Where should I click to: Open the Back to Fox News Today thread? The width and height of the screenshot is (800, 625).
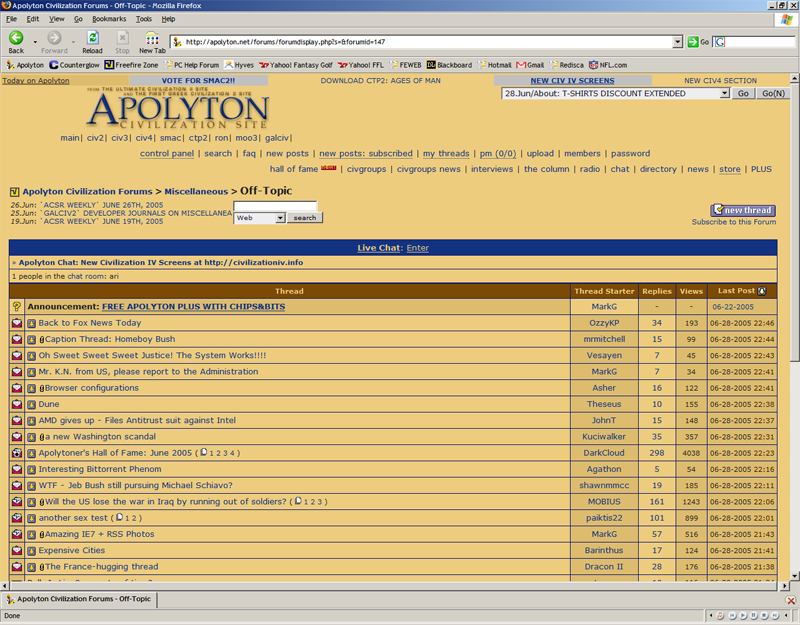tap(90, 323)
